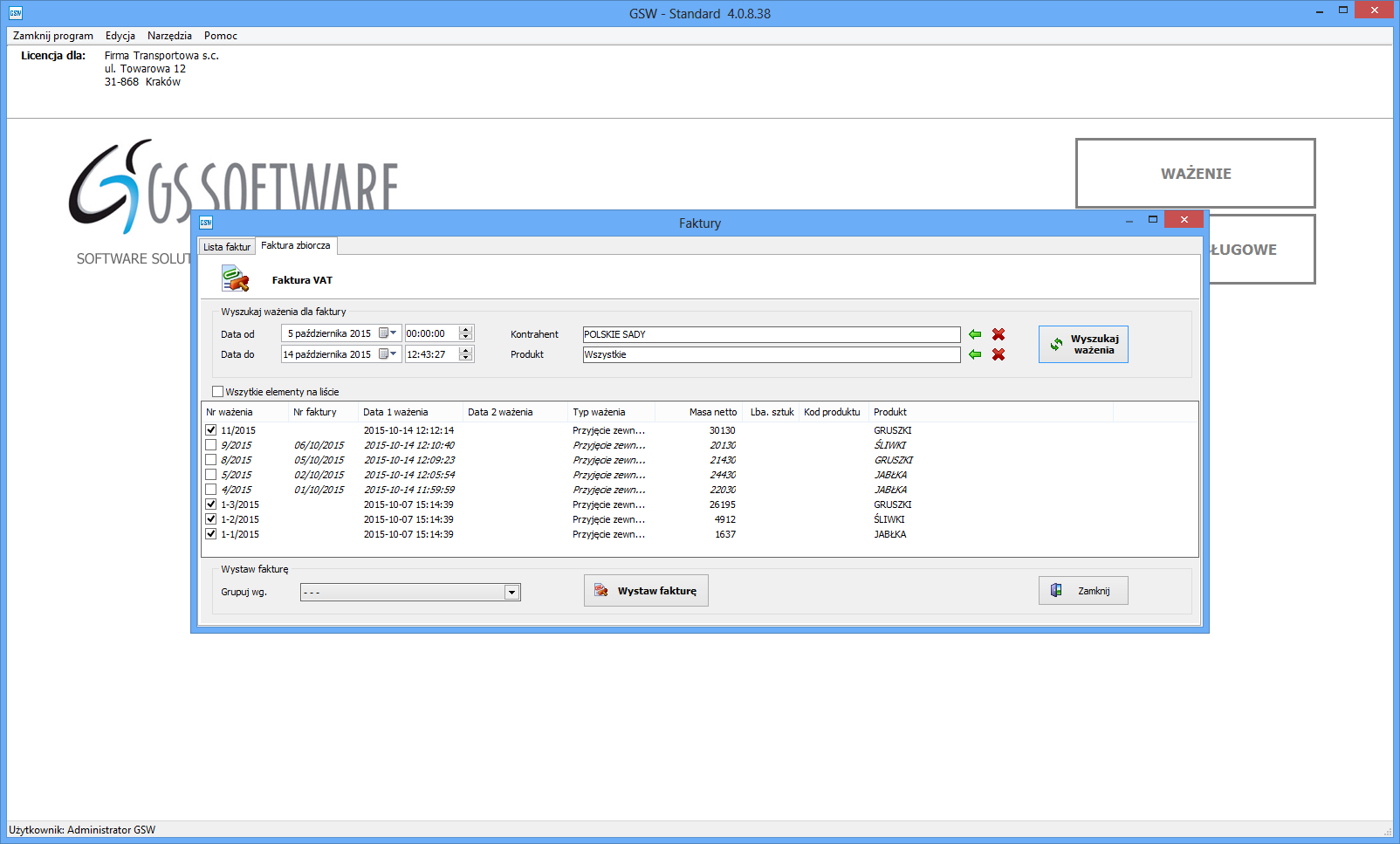The image size is (1400, 844).
Task: Clear Kontrahent field with red X
Action: pos(999,334)
